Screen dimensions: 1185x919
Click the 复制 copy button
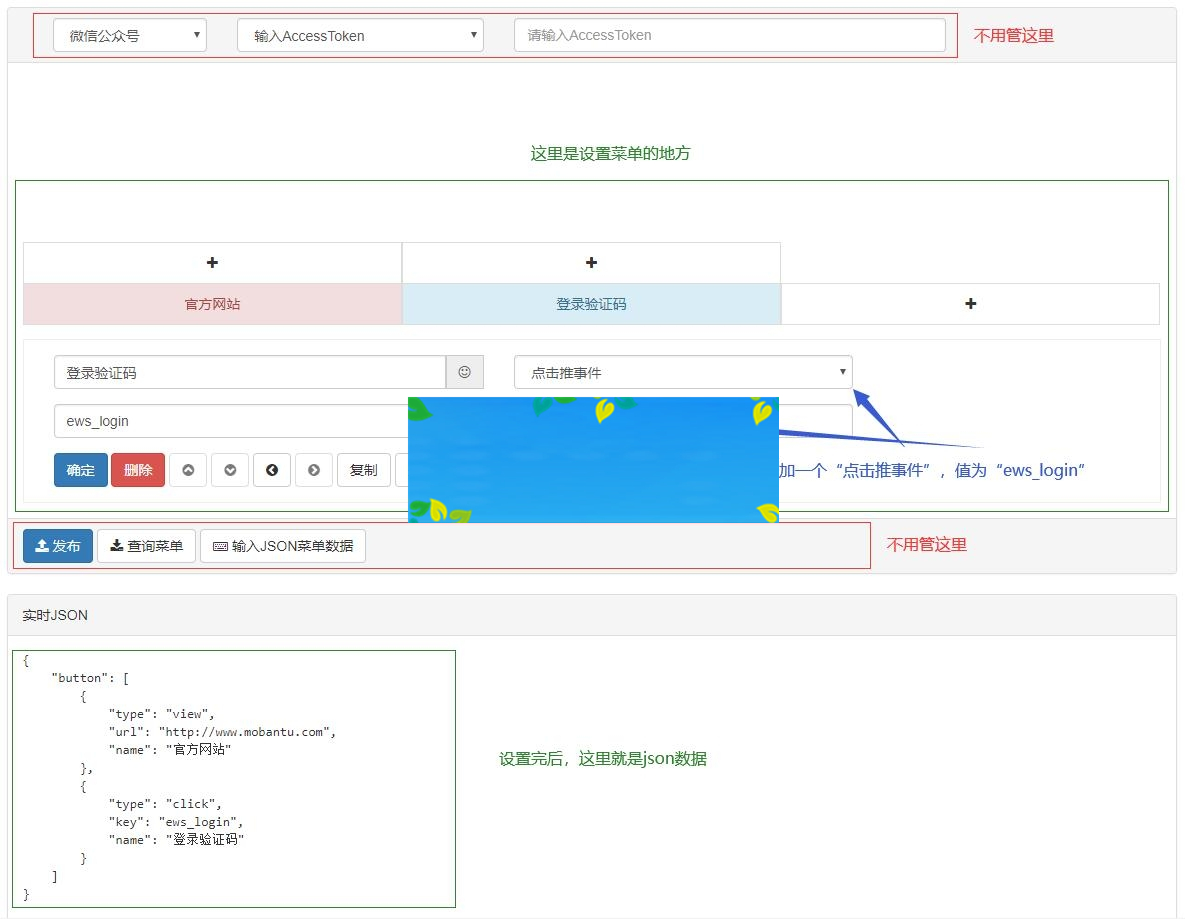(363, 470)
